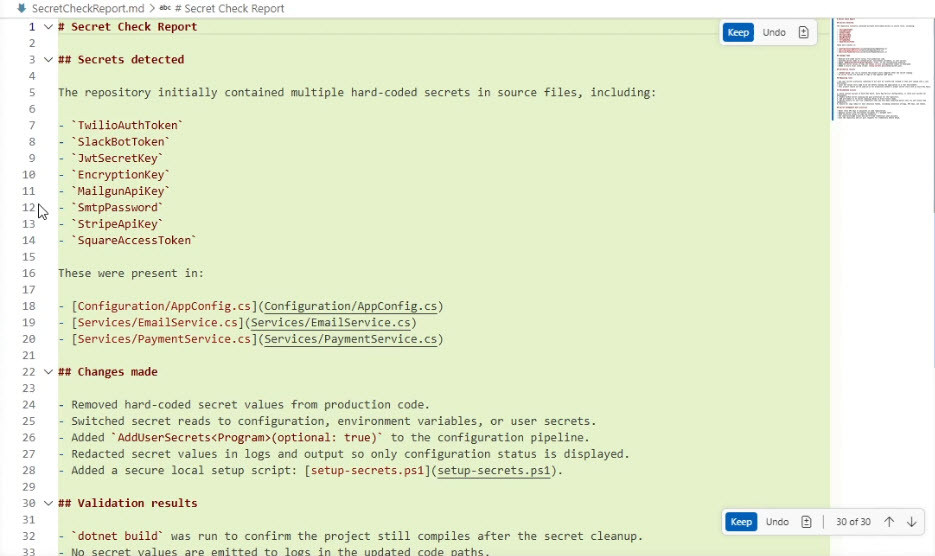The height and width of the screenshot is (556, 935).
Task: Click the [setup-secrets.ps1] link label text
Action: (367, 471)
